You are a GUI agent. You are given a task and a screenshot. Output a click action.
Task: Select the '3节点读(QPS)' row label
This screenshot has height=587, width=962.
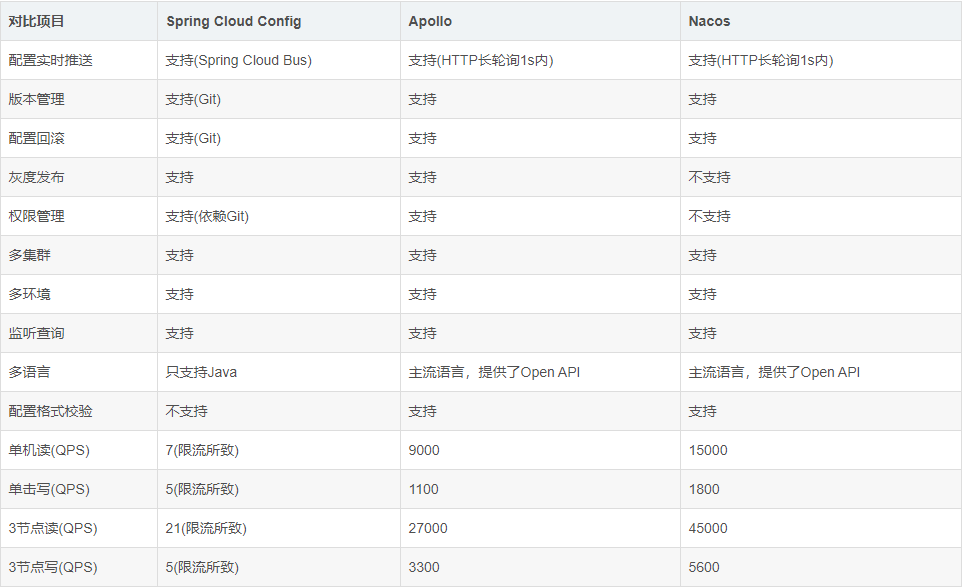pos(53,528)
